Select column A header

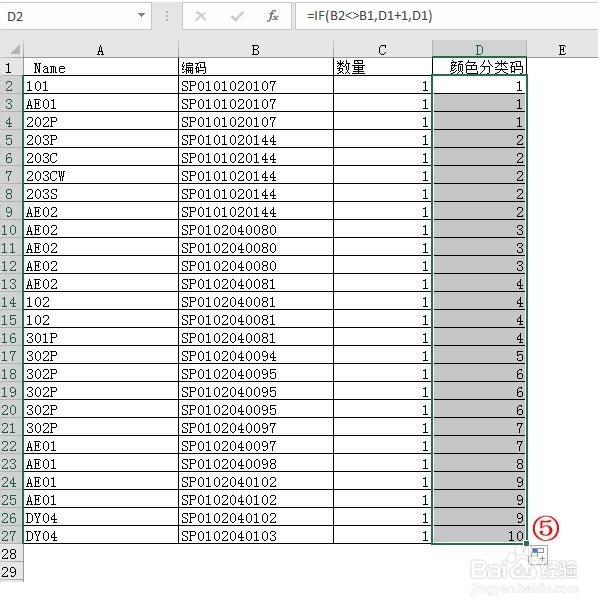(101, 50)
